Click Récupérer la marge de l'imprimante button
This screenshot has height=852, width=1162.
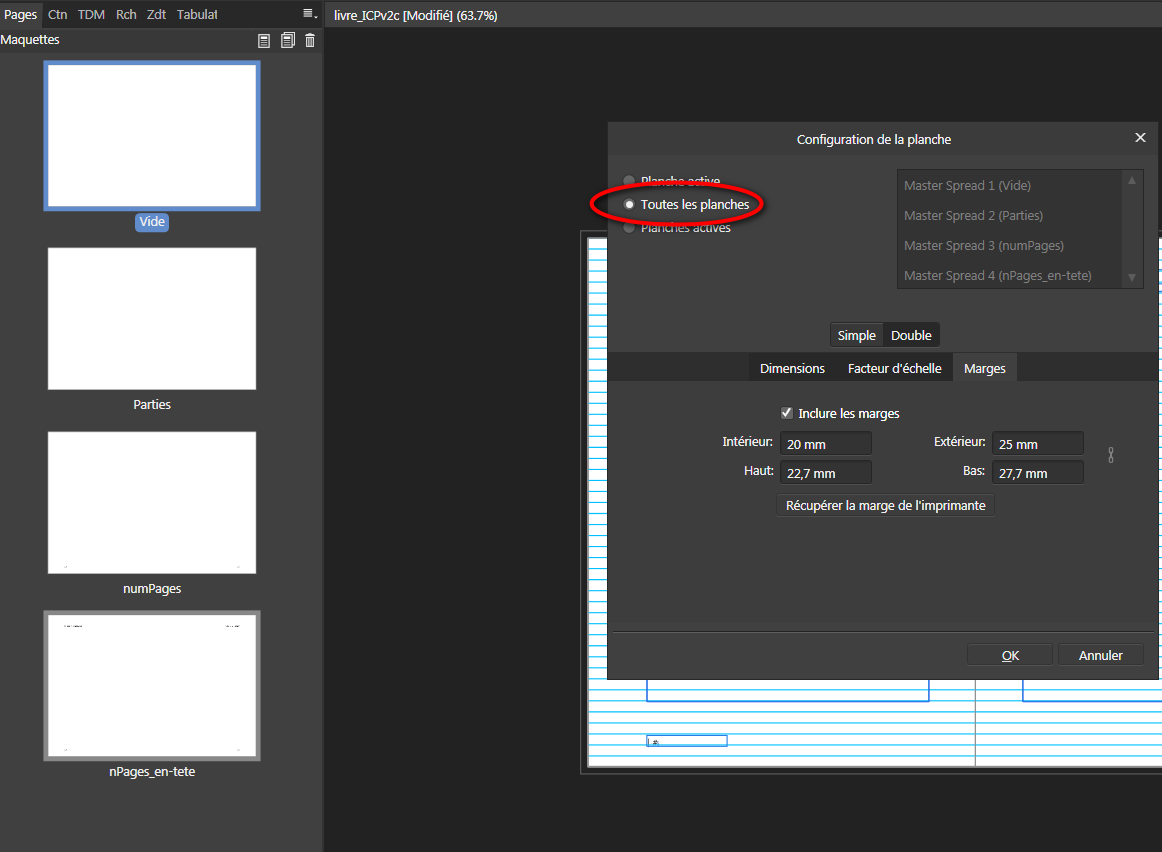point(886,505)
